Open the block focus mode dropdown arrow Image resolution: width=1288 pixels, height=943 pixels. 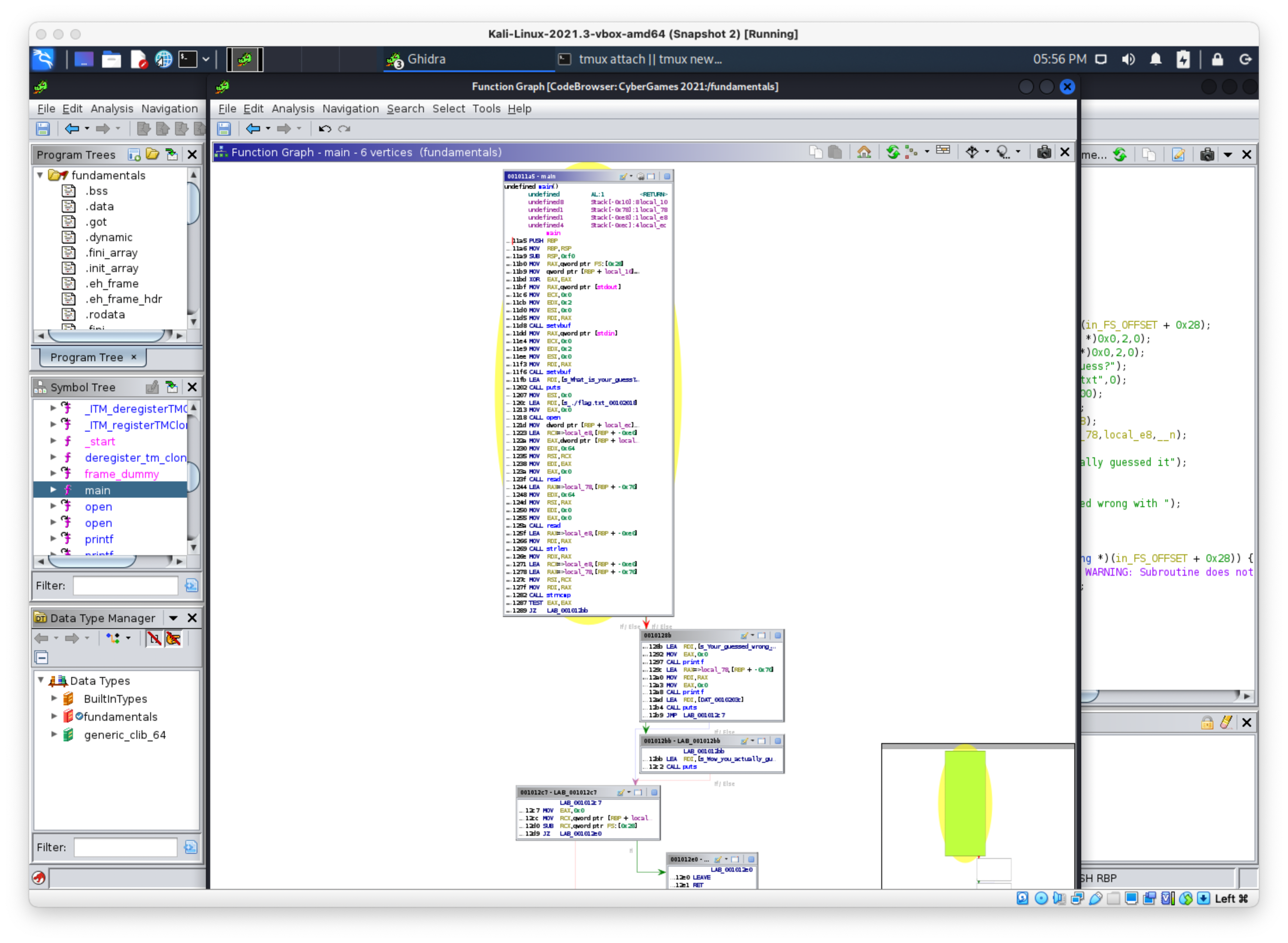pyautogui.click(x=987, y=152)
